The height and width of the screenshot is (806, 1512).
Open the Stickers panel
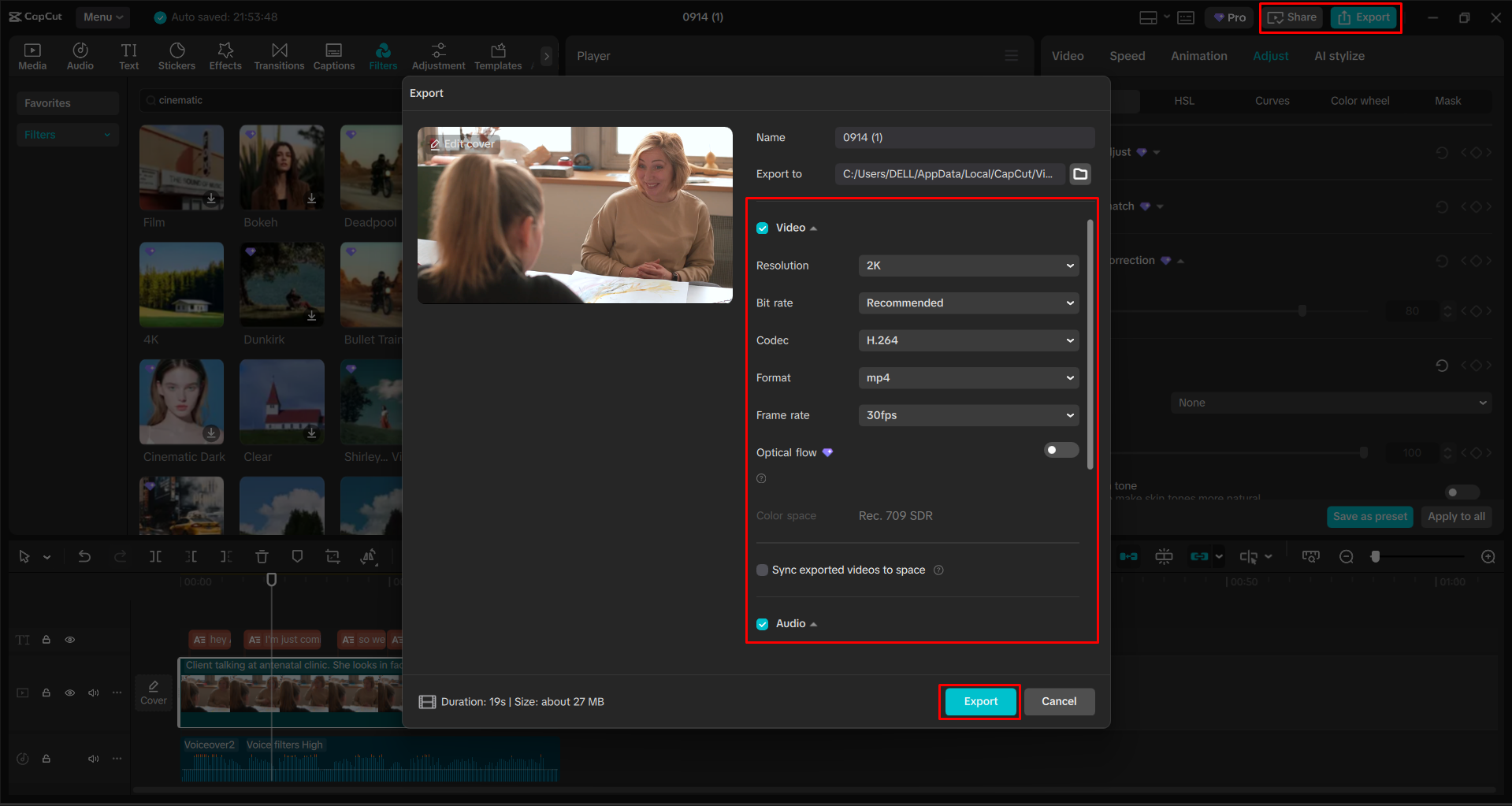(176, 55)
